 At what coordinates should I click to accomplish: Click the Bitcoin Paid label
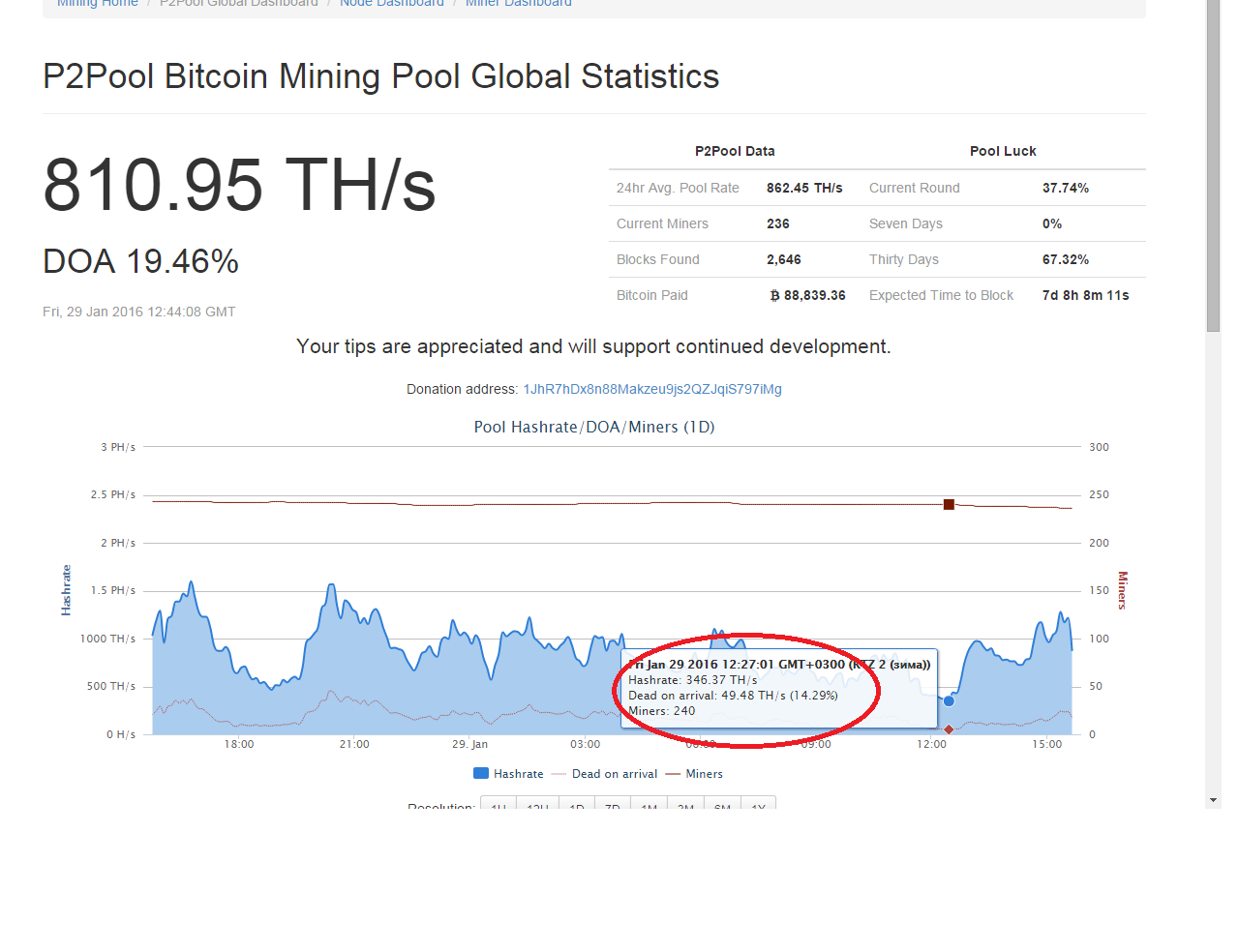[x=652, y=295]
